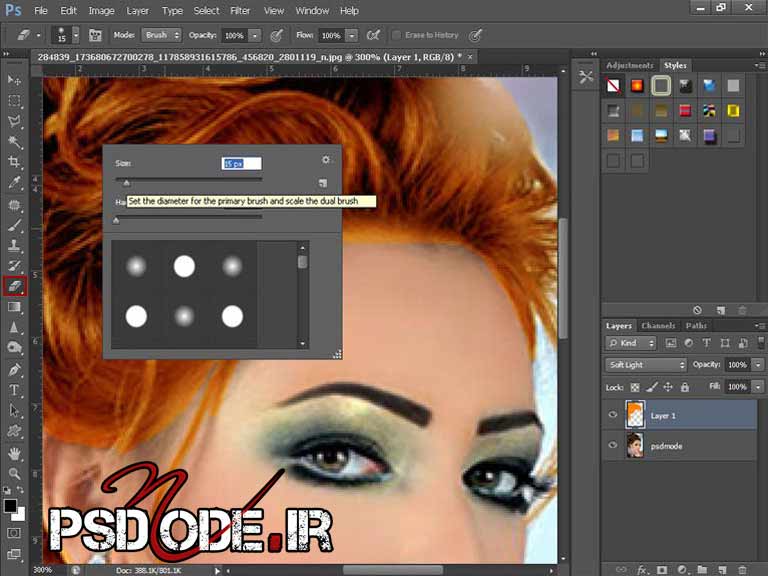
Task: Select the Path Selection tool
Action: point(14,410)
